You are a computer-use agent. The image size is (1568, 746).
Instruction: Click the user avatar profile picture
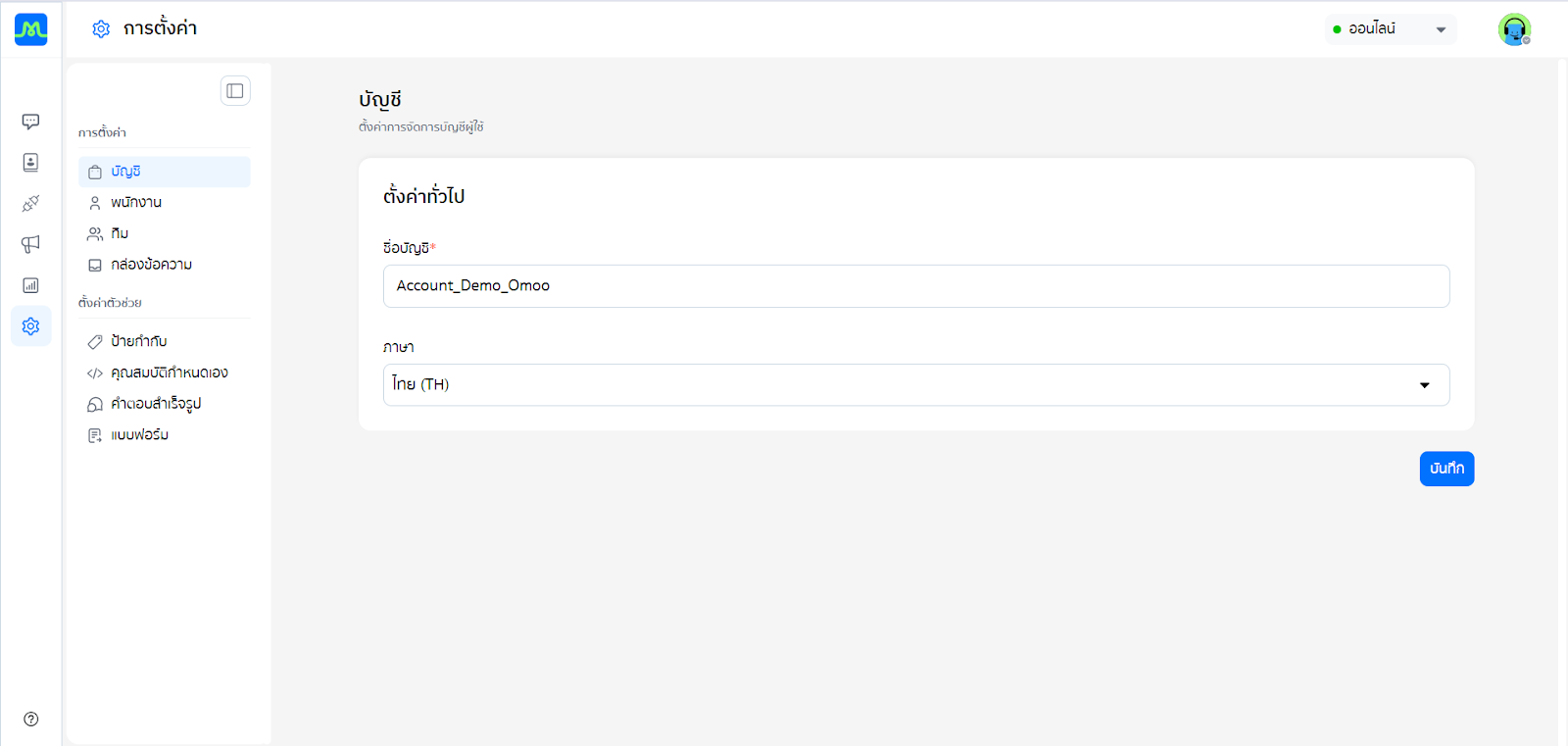coord(1514,29)
